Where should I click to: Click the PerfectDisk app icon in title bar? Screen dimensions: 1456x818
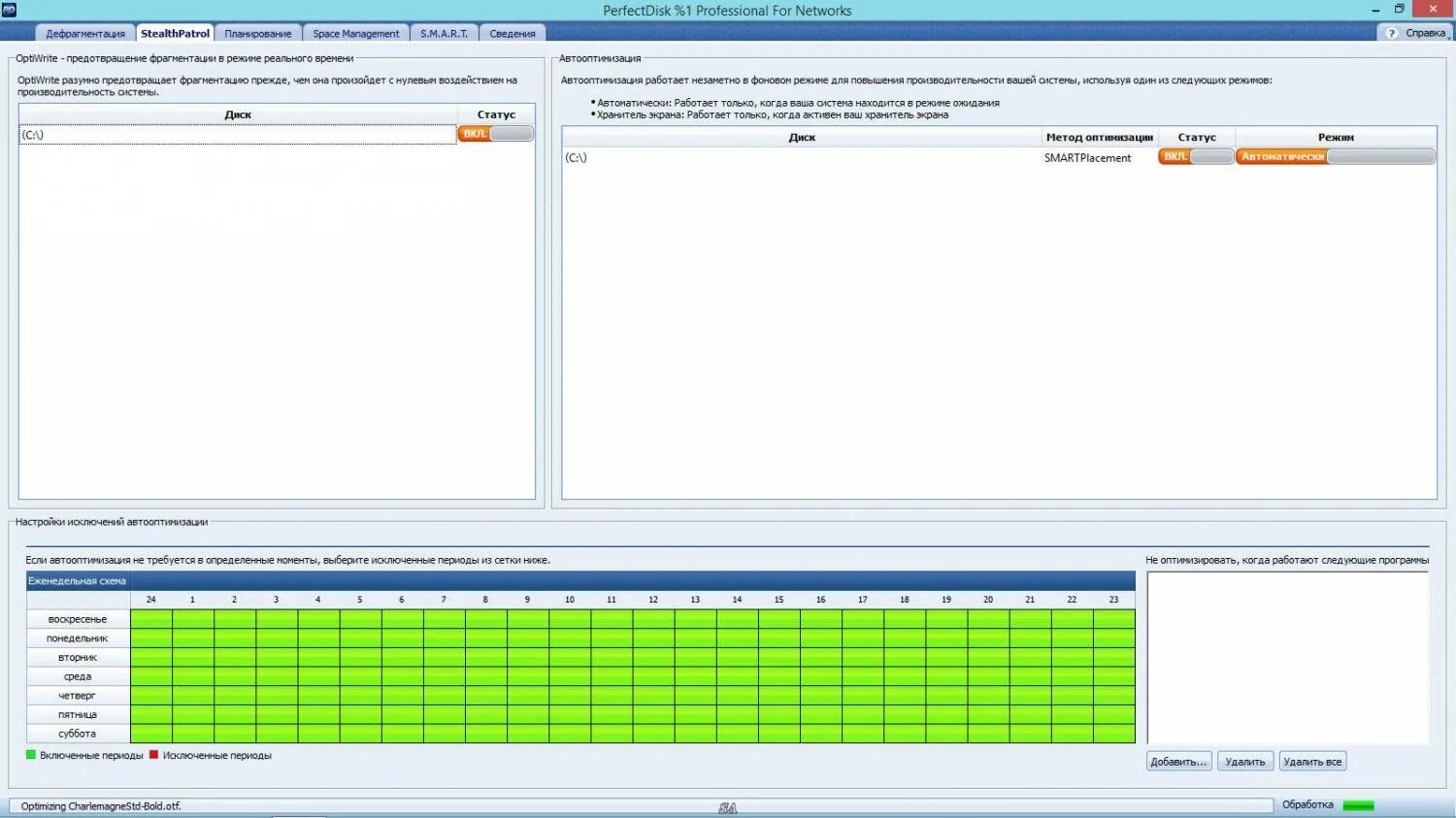coord(10,10)
